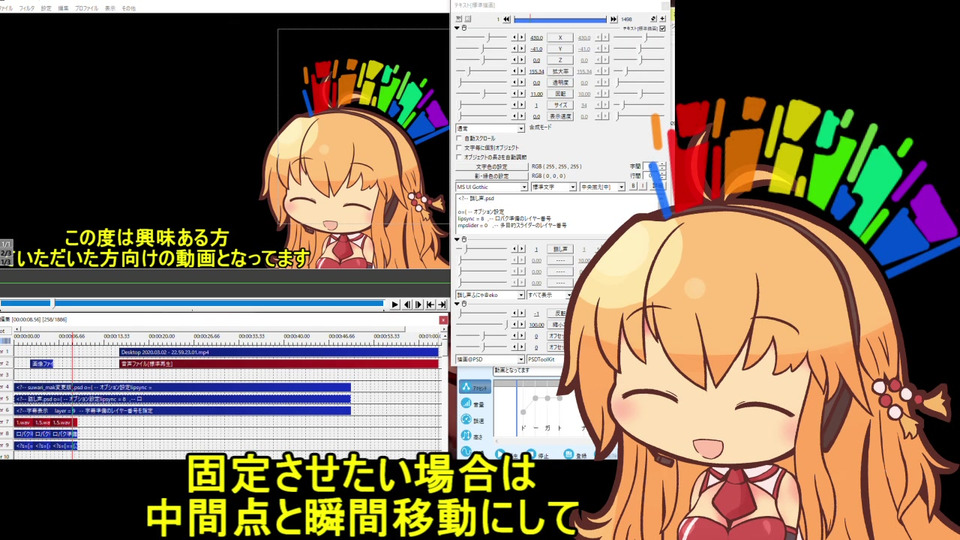The height and width of the screenshot is (540, 960).
Task: Click the X left slider track
Action: point(482,37)
